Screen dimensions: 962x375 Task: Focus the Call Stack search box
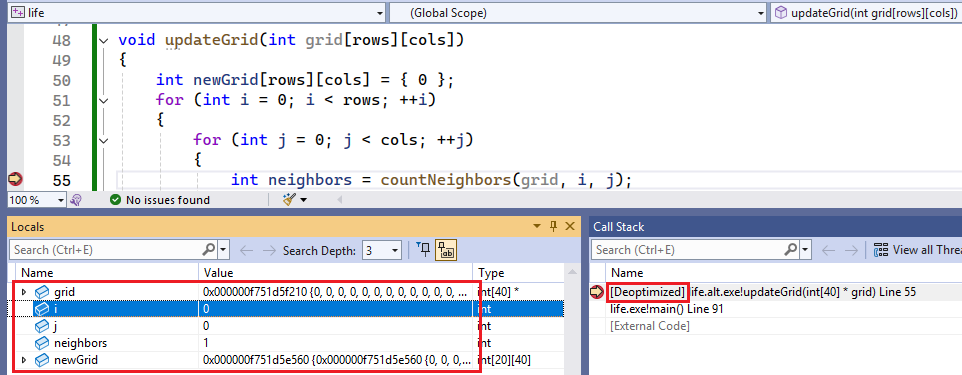coord(687,250)
